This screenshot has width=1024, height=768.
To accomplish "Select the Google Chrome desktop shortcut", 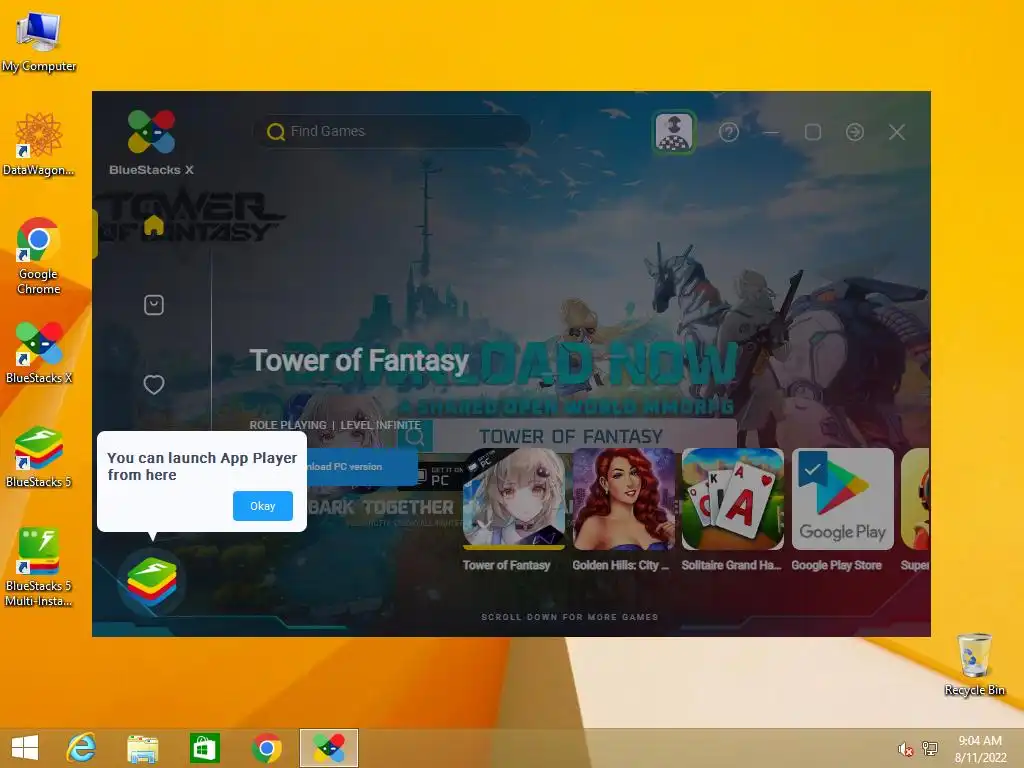I will [38, 256].
